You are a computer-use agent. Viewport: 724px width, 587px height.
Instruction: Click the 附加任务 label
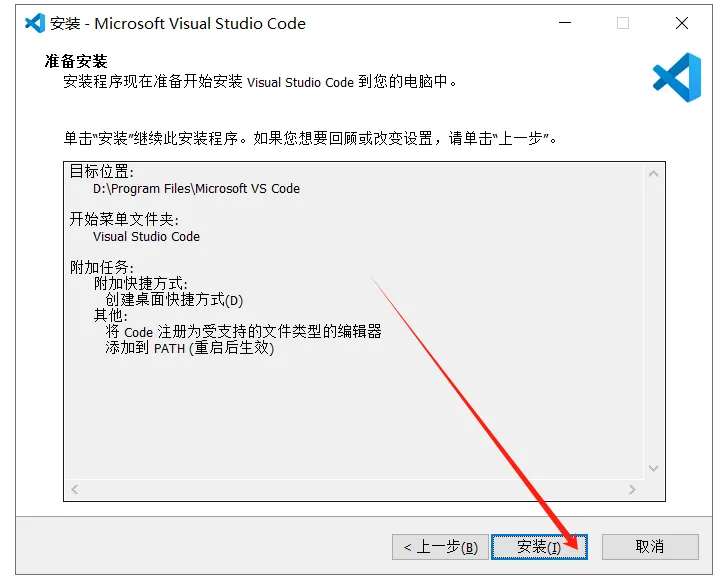102,267
